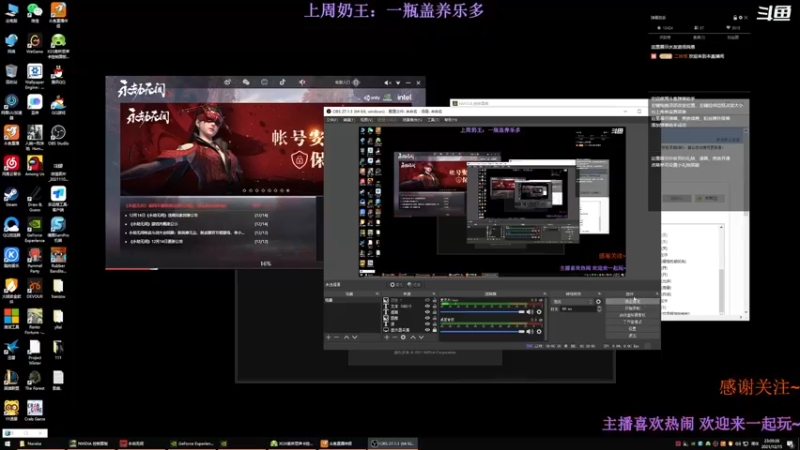Mute the 桌面音频 audio channel
Viewport: 800px width, 450px height.
coord(530,332)
